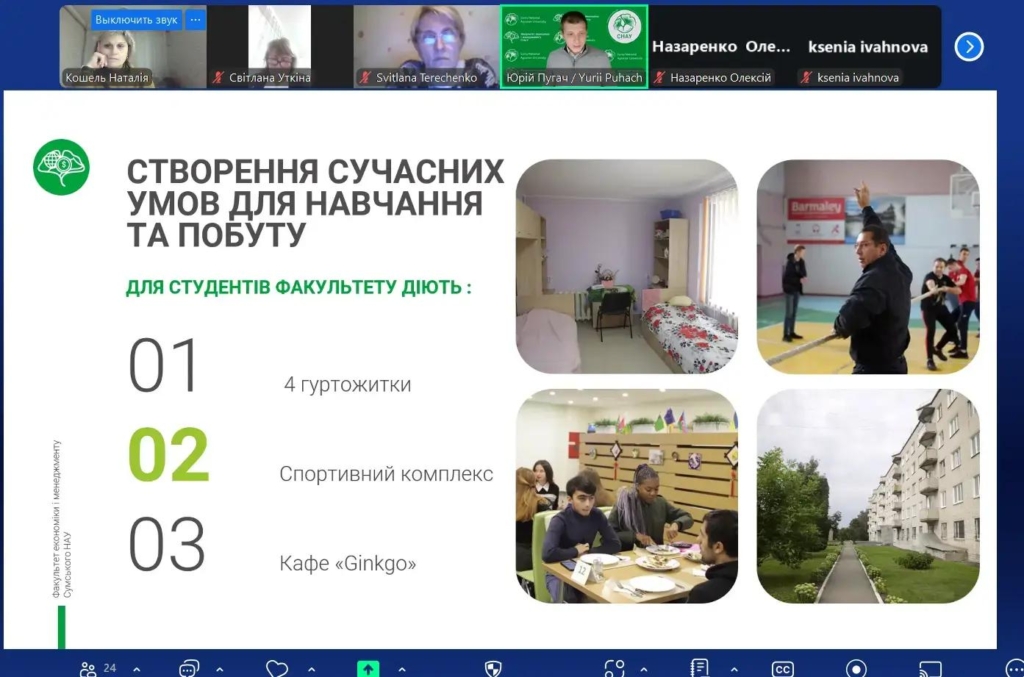This screenshot has width=1024, height=677.
Task: Open the three-dot menu on Кошель Наталія's video
Action: pyautogui.click(x=195, y=20)
